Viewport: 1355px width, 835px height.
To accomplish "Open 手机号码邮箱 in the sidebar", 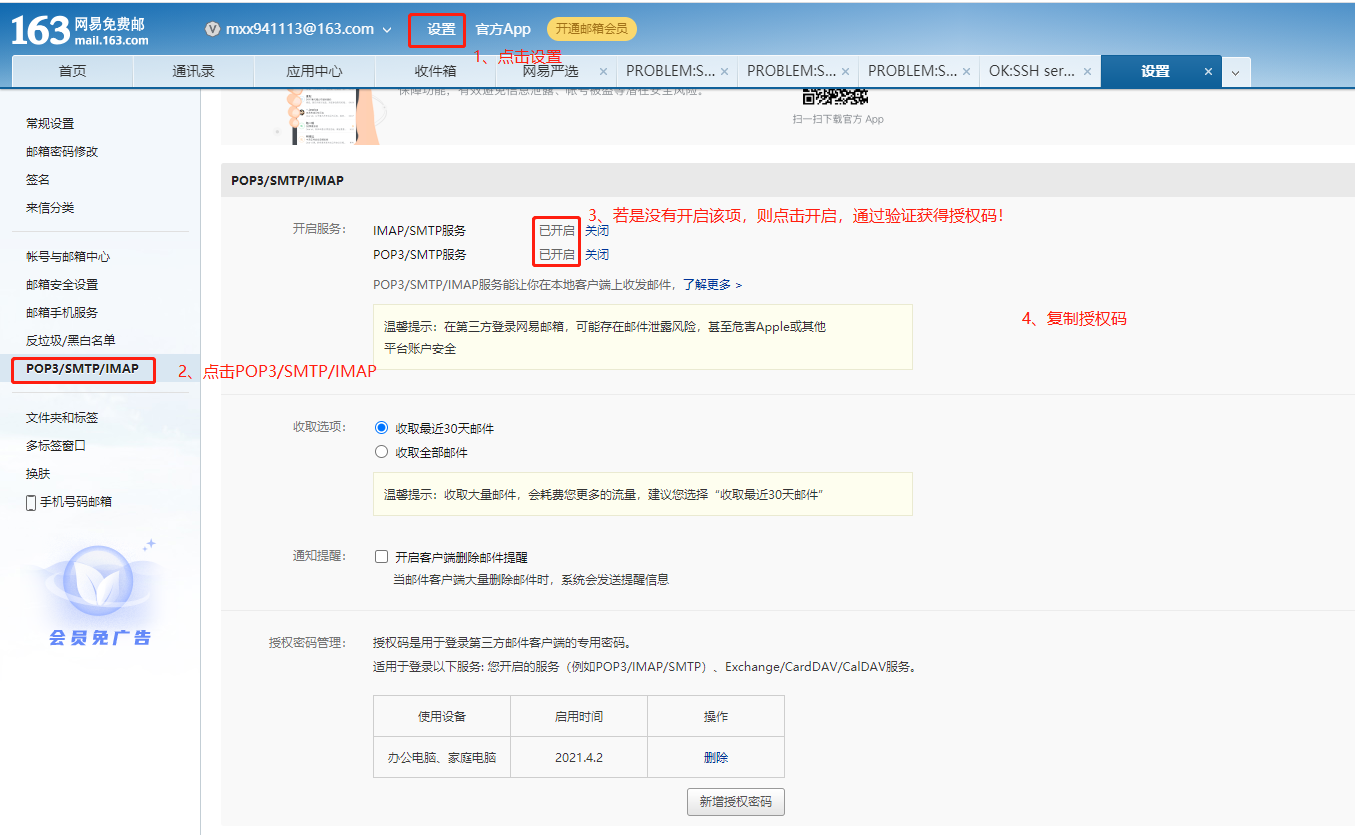I will tap(76, 502).
